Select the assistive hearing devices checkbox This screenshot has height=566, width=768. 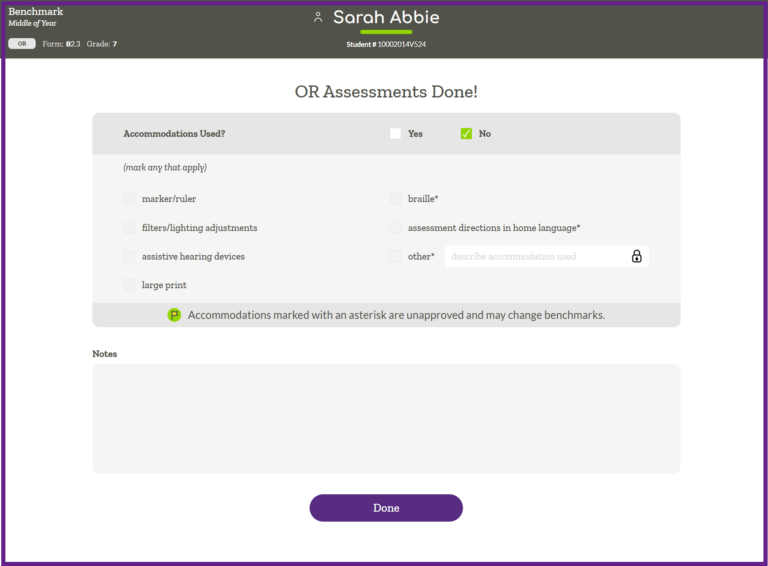point(130,257)
